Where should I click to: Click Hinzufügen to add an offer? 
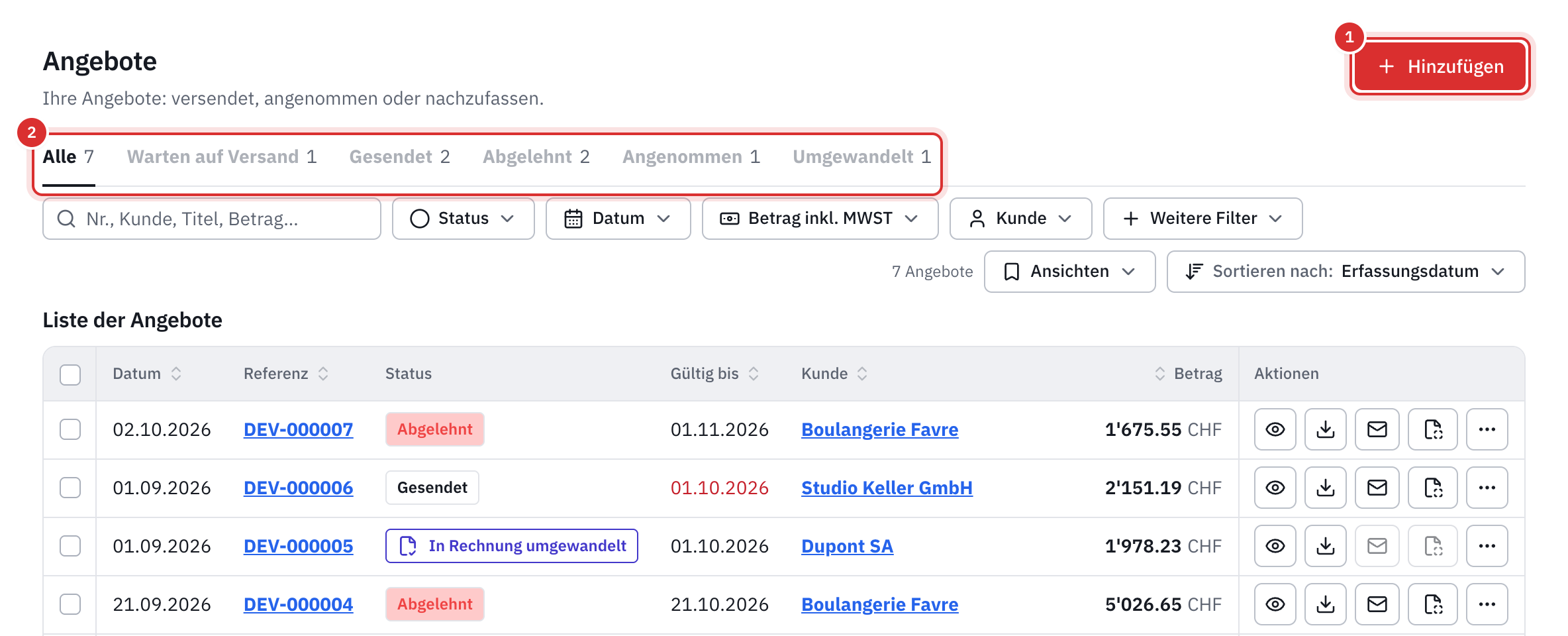tap(1440, 66)
